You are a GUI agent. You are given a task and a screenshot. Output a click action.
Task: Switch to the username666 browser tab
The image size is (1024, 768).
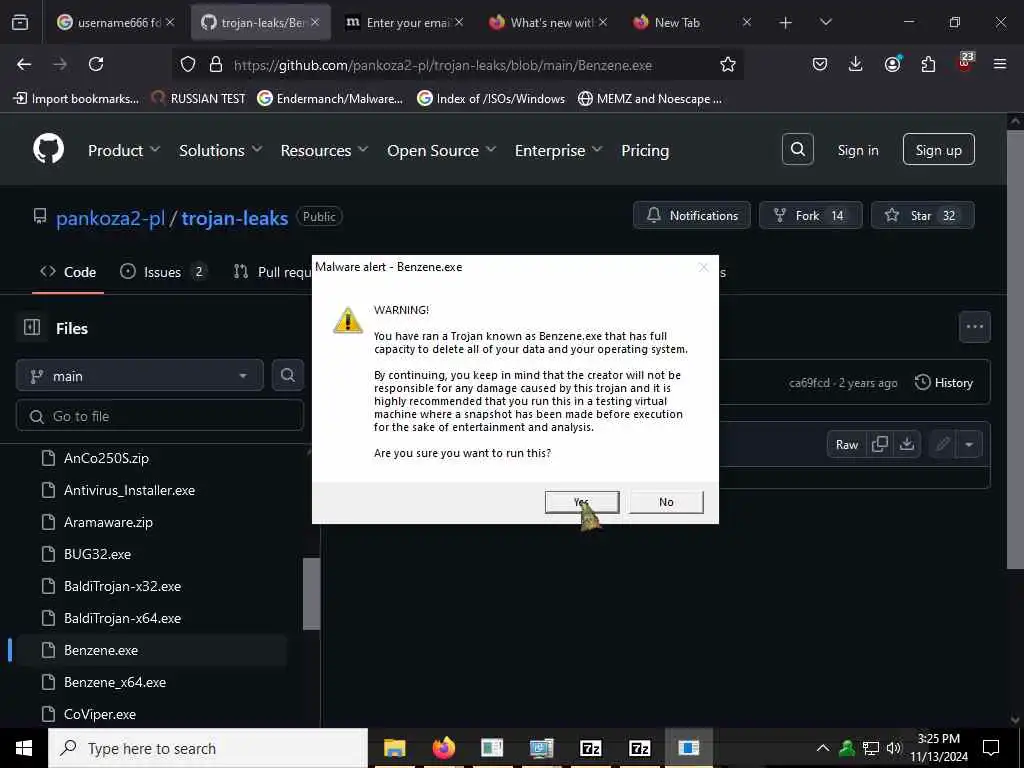coord(116,22)
